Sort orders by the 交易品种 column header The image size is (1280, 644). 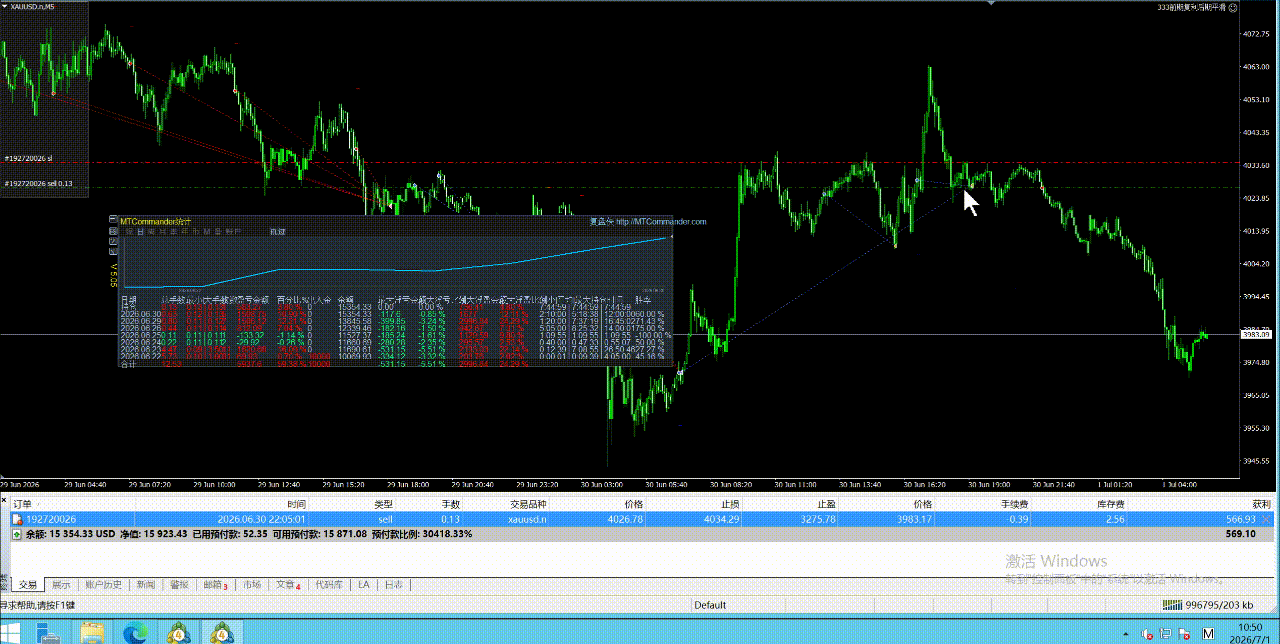(528, 505)
